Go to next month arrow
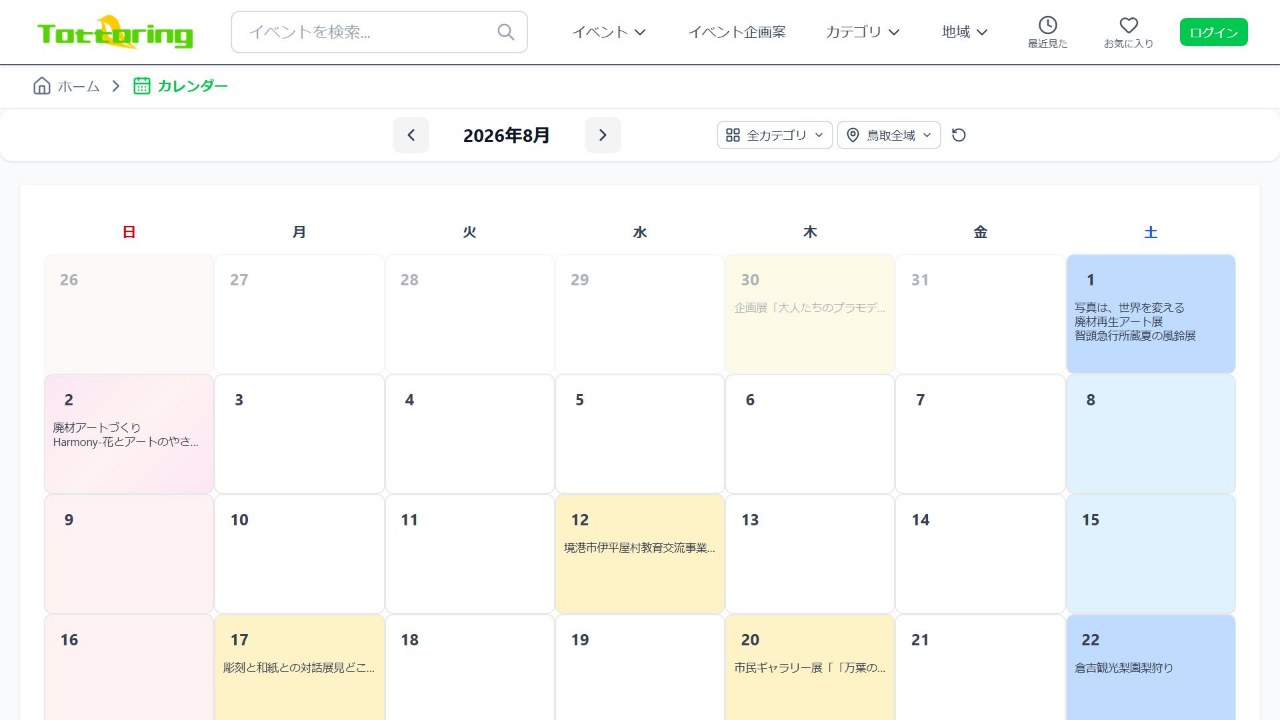This screenshot has height=720, width=1280. pyautogui.click(x=603, y=135)
